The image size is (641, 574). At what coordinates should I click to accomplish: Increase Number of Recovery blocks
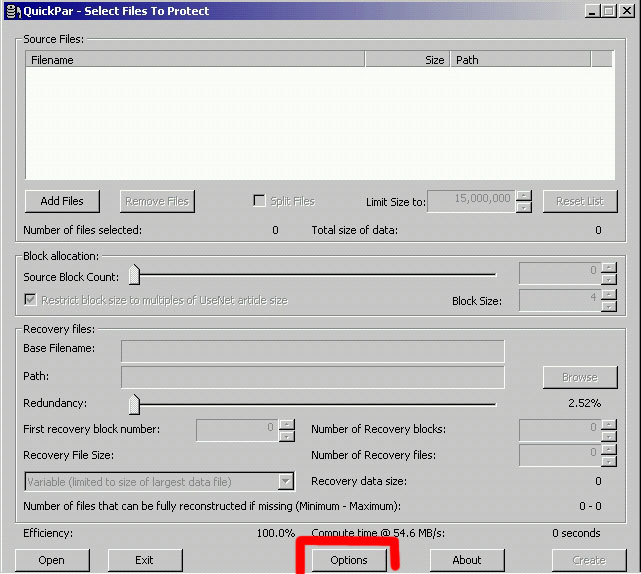609,425
